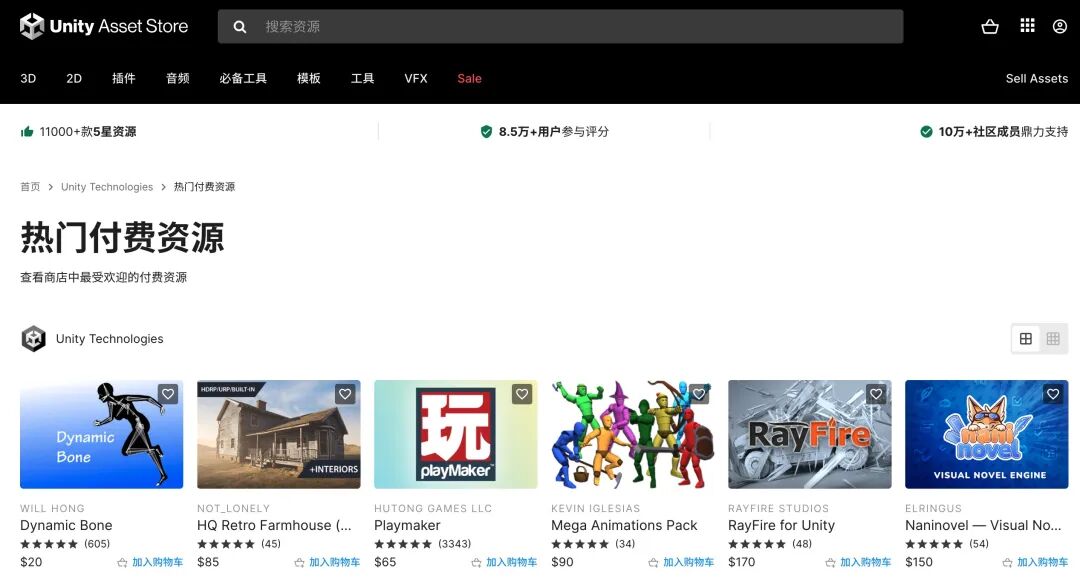Click cart icon under Playmaker
1080x582 pixels.
pyautogui.click(x=476, y=563)
